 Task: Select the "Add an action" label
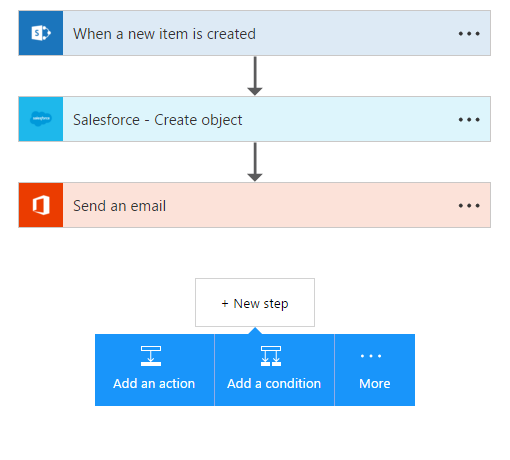(154, 383)
